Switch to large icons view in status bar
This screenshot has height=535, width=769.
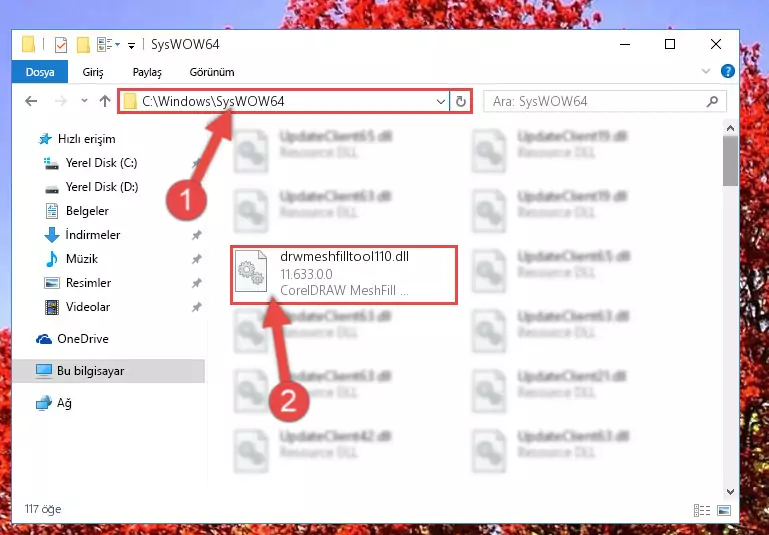724,510
